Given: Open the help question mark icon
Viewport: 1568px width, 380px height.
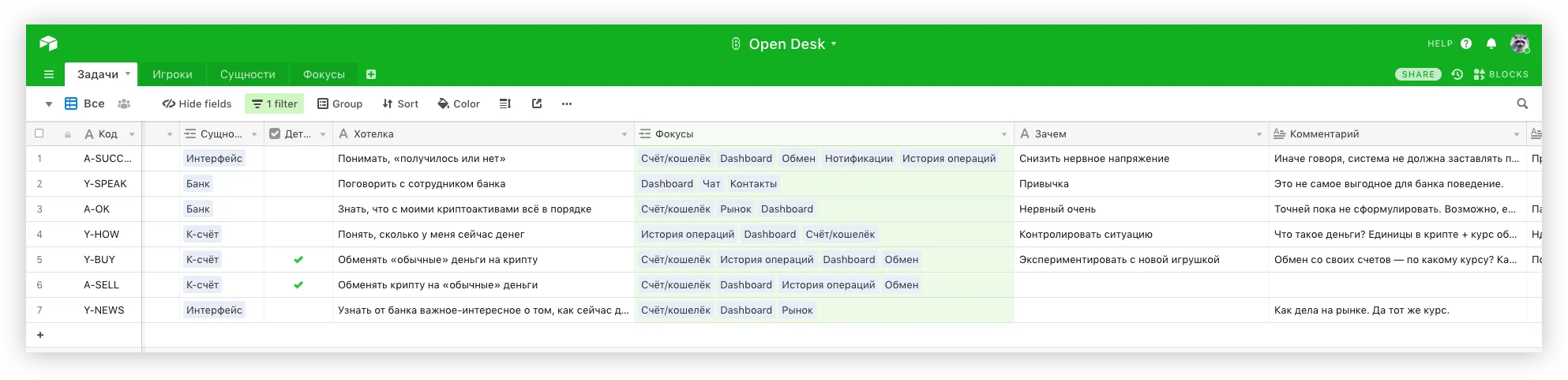Looking at the screenshot, I should [x=1466, y=43].
